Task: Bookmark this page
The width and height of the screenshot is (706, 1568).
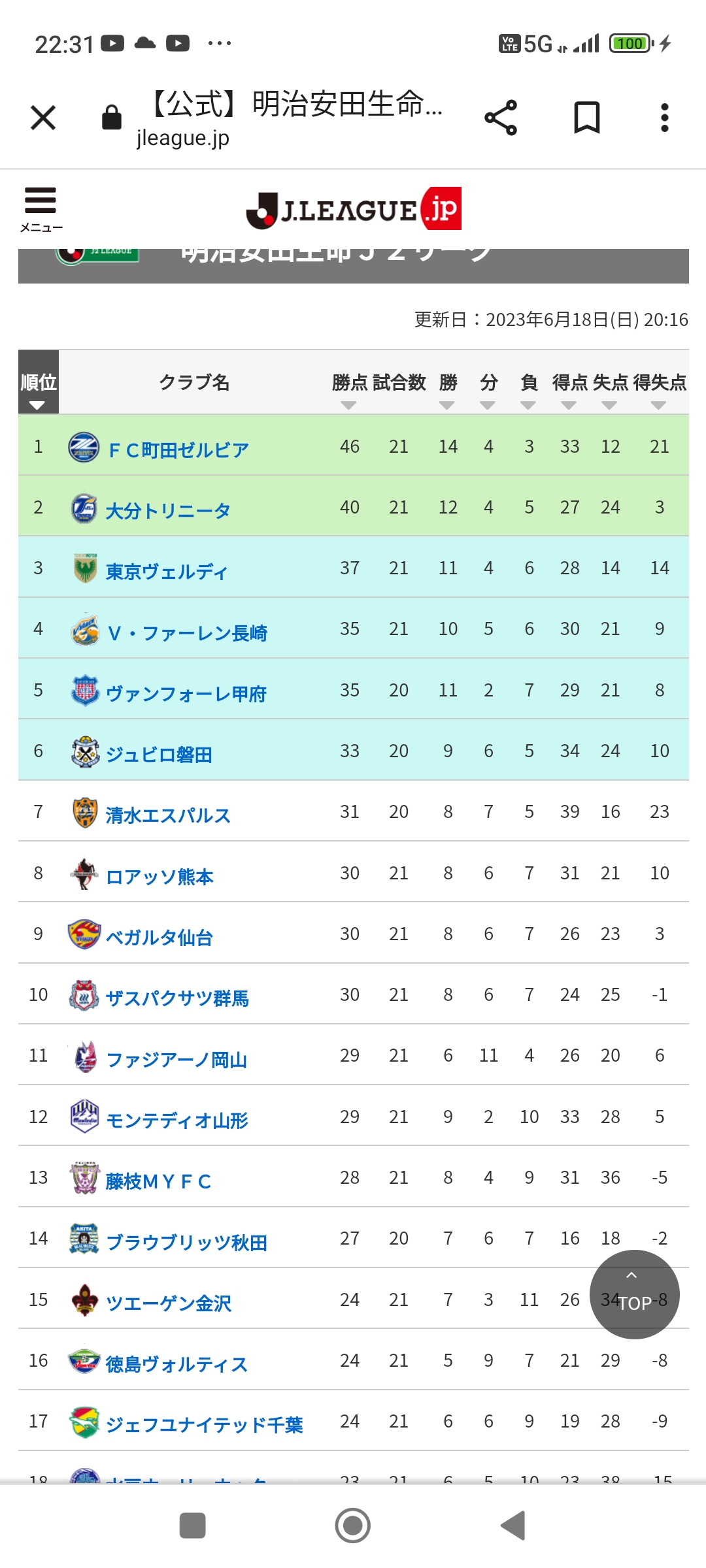Action: coord(586,118)
